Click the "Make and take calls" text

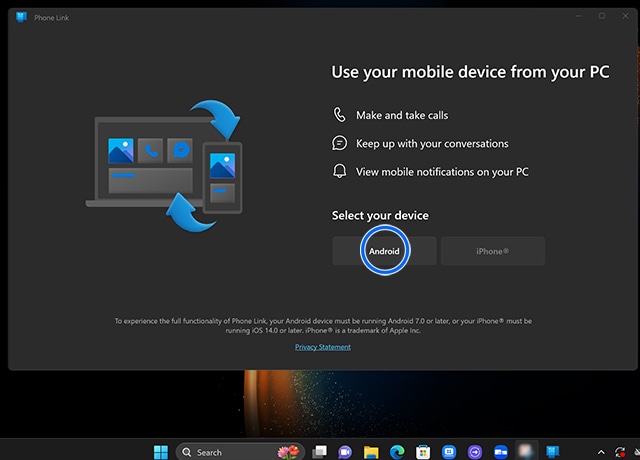(x=402, y=116)
